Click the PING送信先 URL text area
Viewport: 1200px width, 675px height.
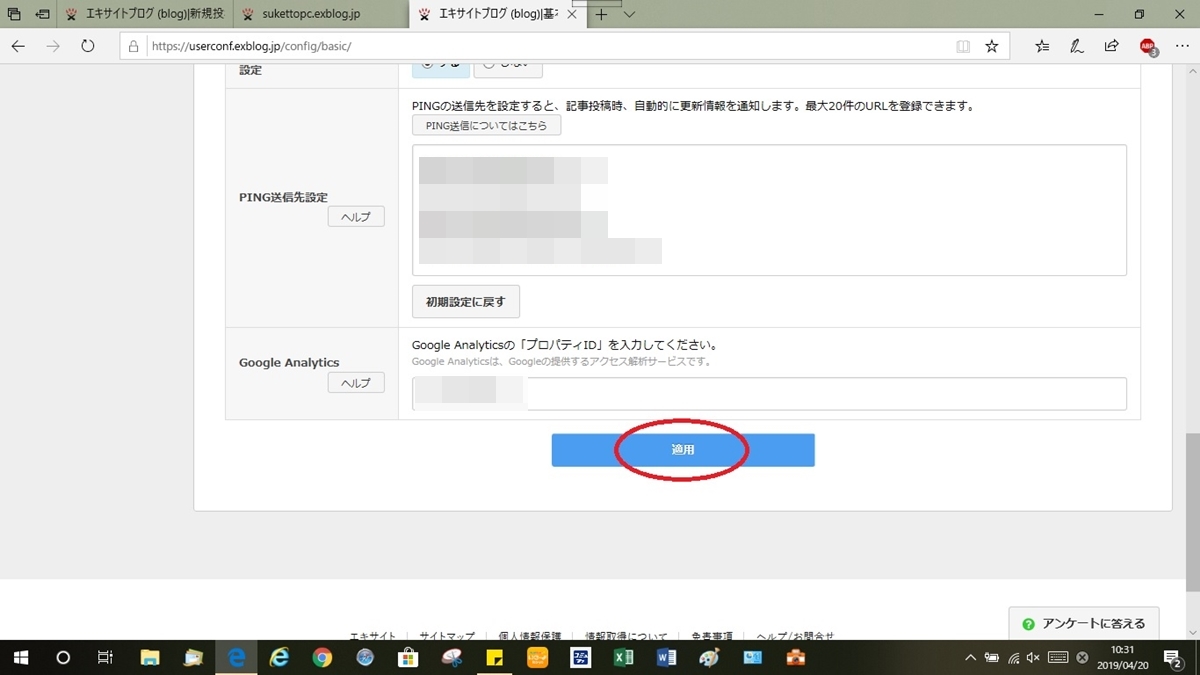click(769, 210)
